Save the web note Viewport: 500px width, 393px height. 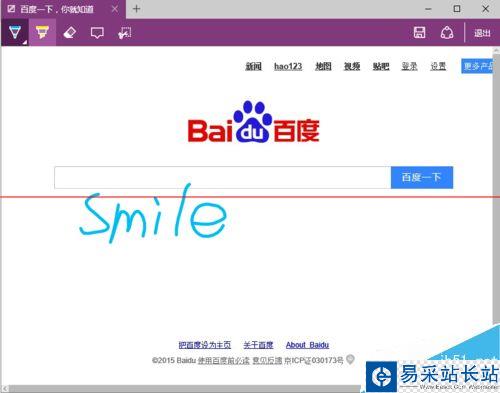click(419, 33)
